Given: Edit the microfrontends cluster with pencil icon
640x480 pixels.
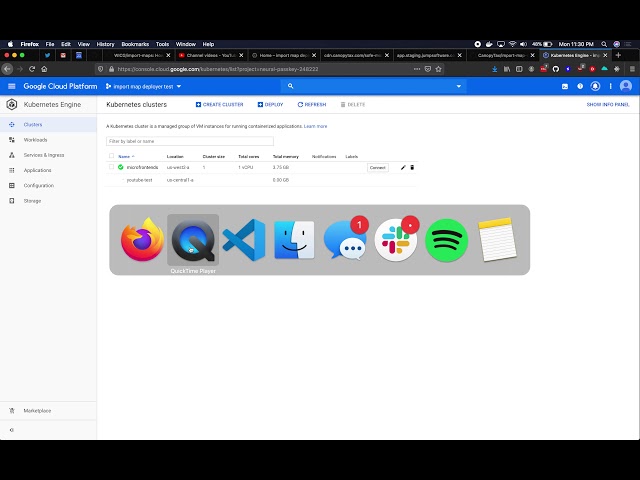Looking at the screenshot, I should (x=403, y=167).
